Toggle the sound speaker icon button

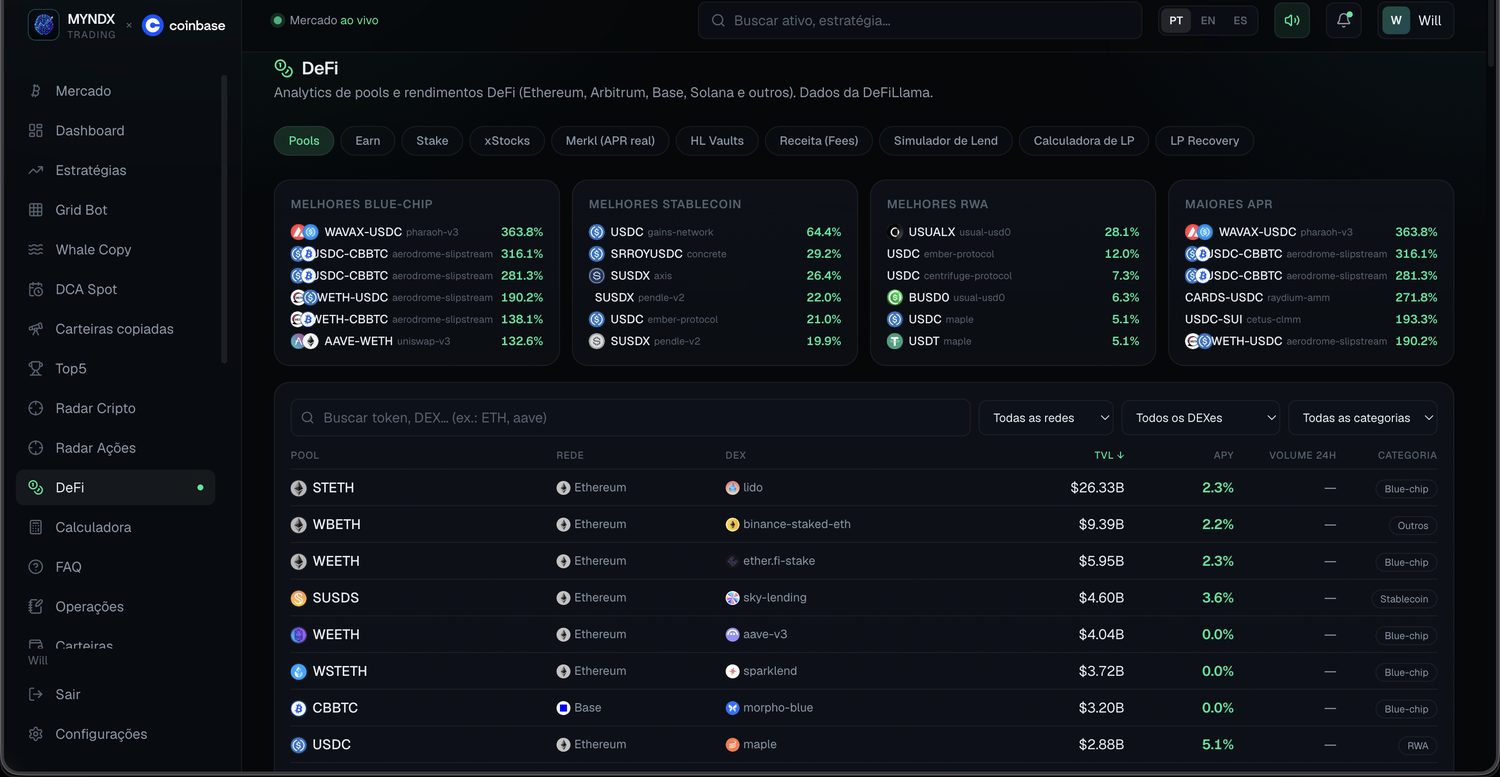tap(1292, 20)
